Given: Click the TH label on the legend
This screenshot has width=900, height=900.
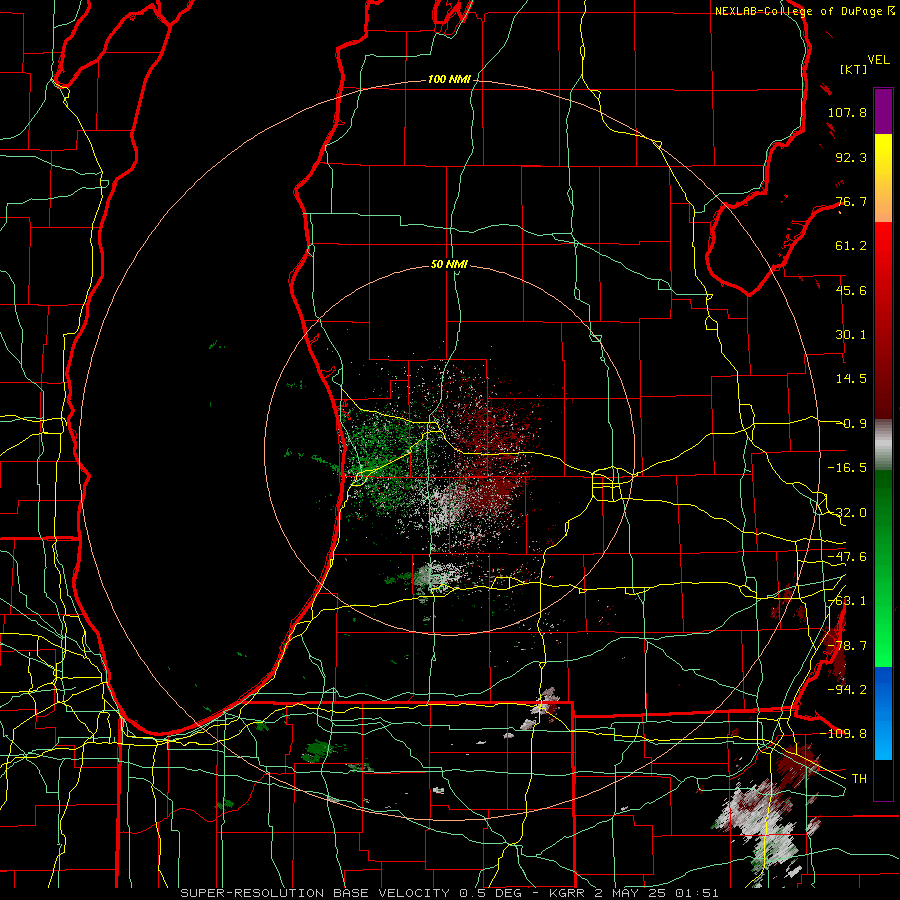Looking at the screenshot, I should 859,778.
